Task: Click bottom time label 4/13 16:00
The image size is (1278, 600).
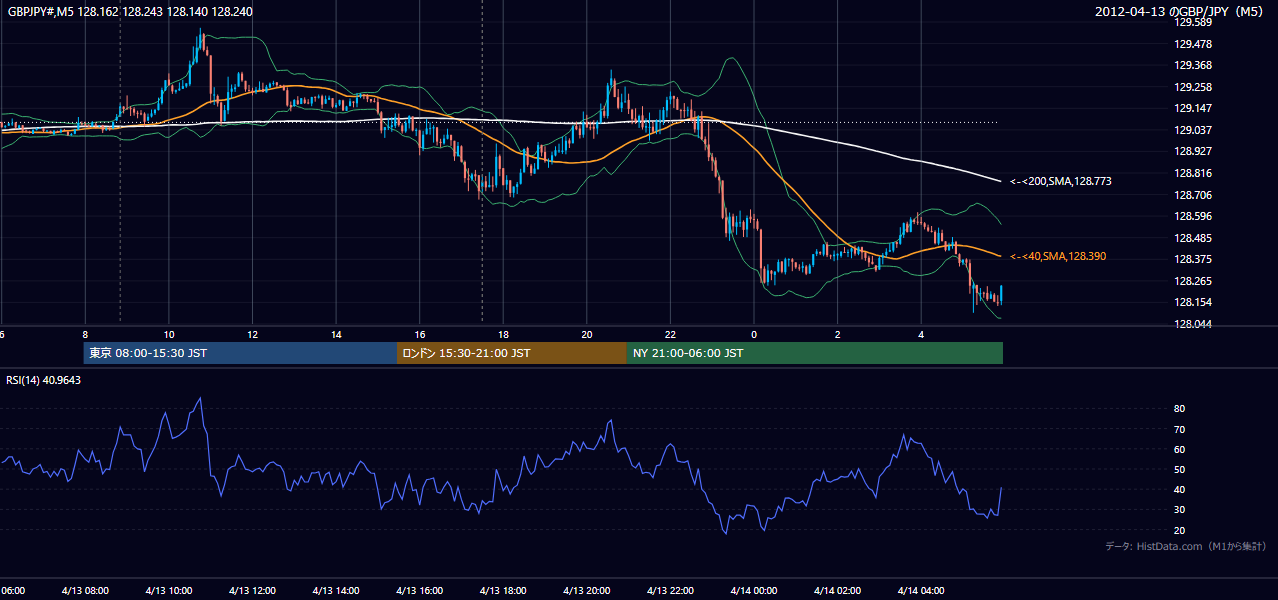Action: point(420,591)
